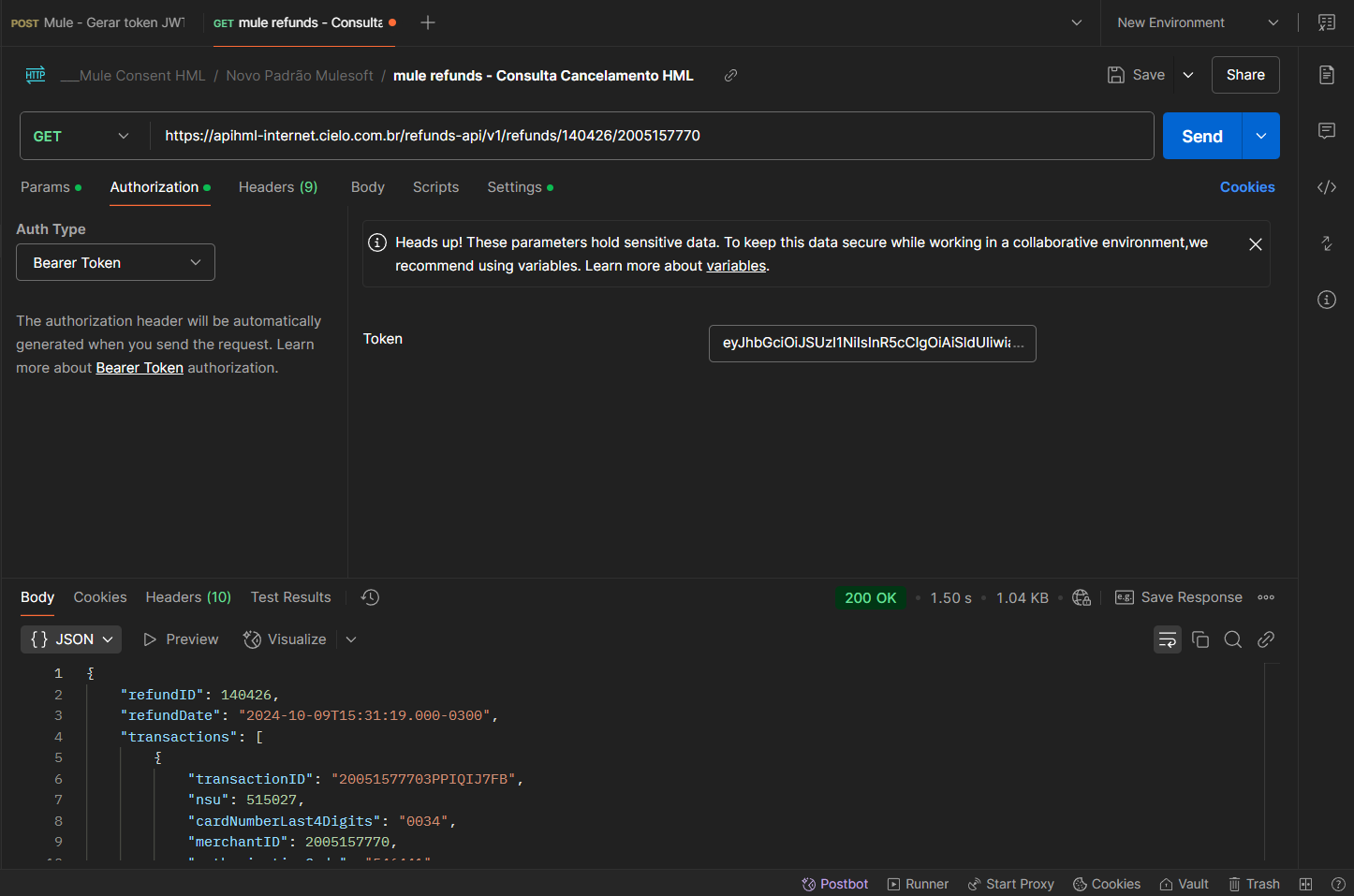This screenshot has width=1354, height=896.
Task: Open the Bearer Token auth type dropdown
Action: click(x=115, y=262)
